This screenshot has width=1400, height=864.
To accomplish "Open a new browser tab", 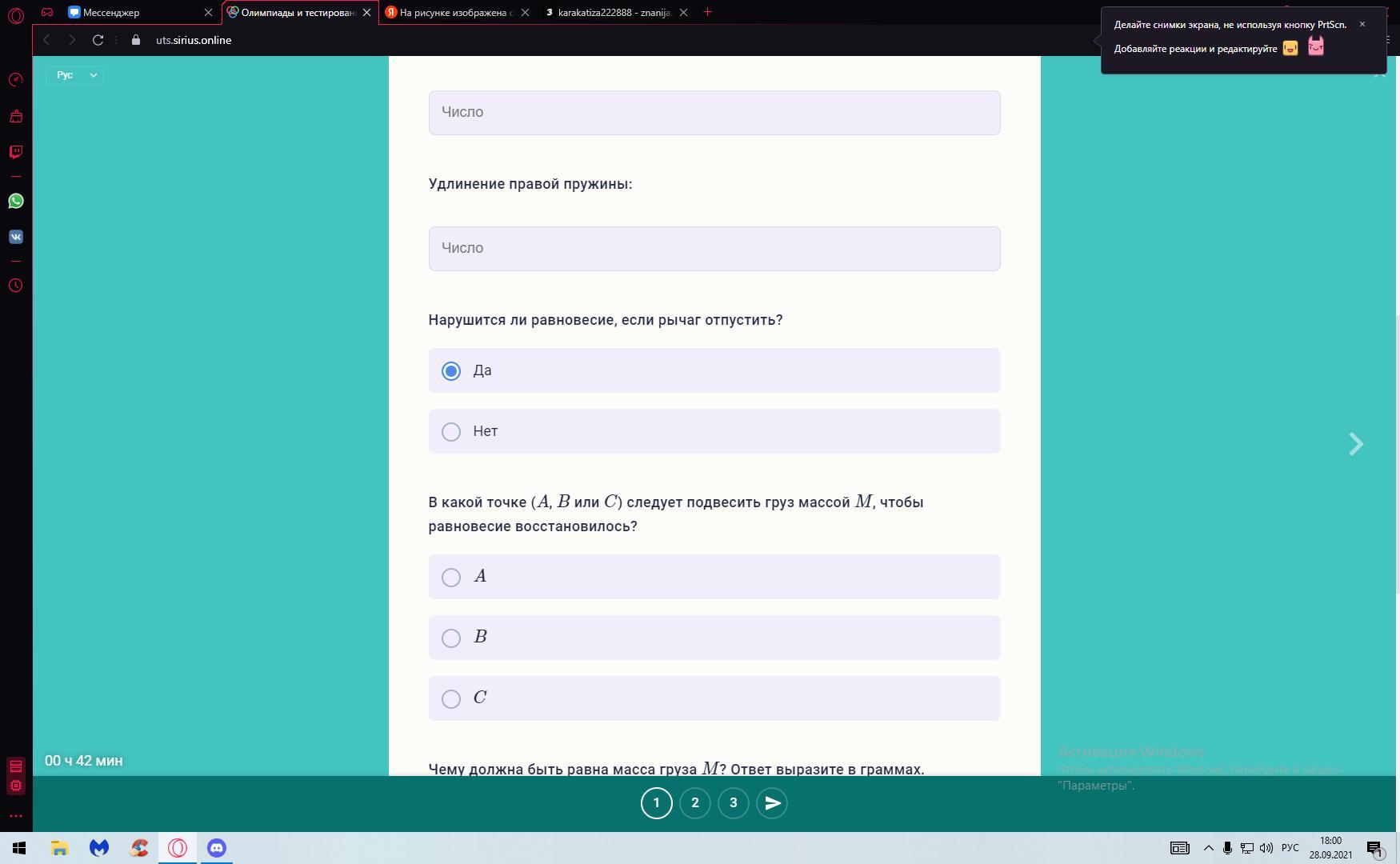I will [707, 12].
